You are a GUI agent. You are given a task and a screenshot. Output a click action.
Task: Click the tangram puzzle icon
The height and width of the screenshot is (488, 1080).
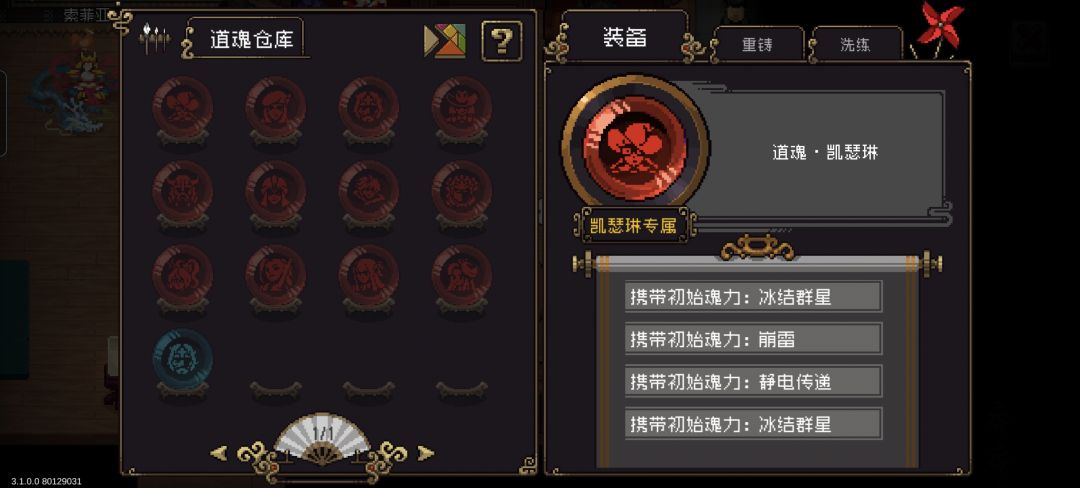click(x=445, y=41)
